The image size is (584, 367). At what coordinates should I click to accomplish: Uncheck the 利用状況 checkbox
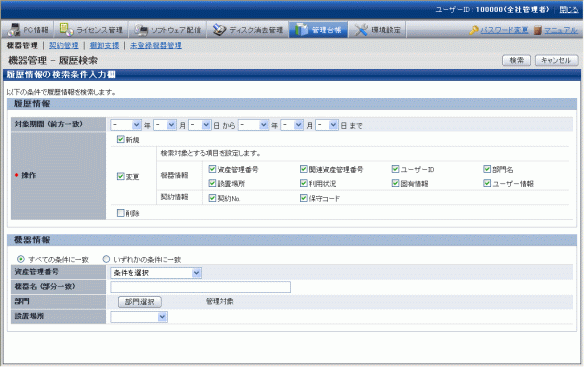click(x=304, y=183)
